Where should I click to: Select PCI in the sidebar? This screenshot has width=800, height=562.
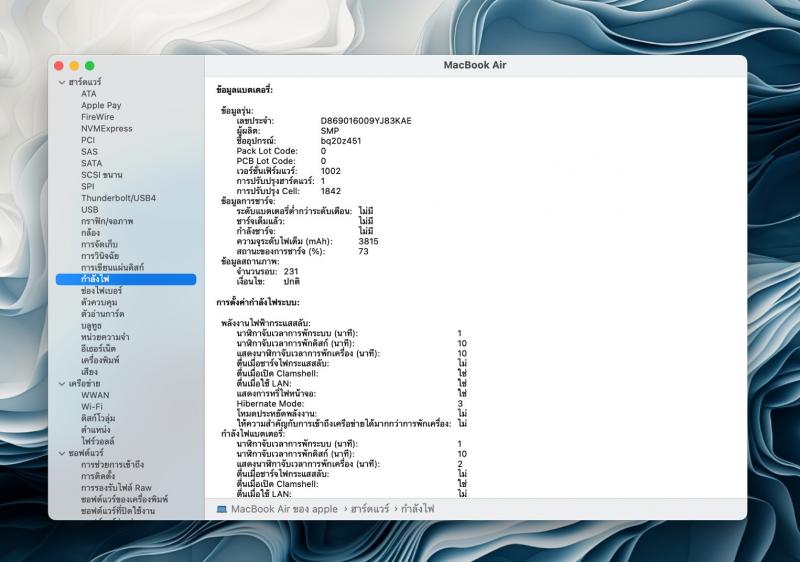(88, 140)
